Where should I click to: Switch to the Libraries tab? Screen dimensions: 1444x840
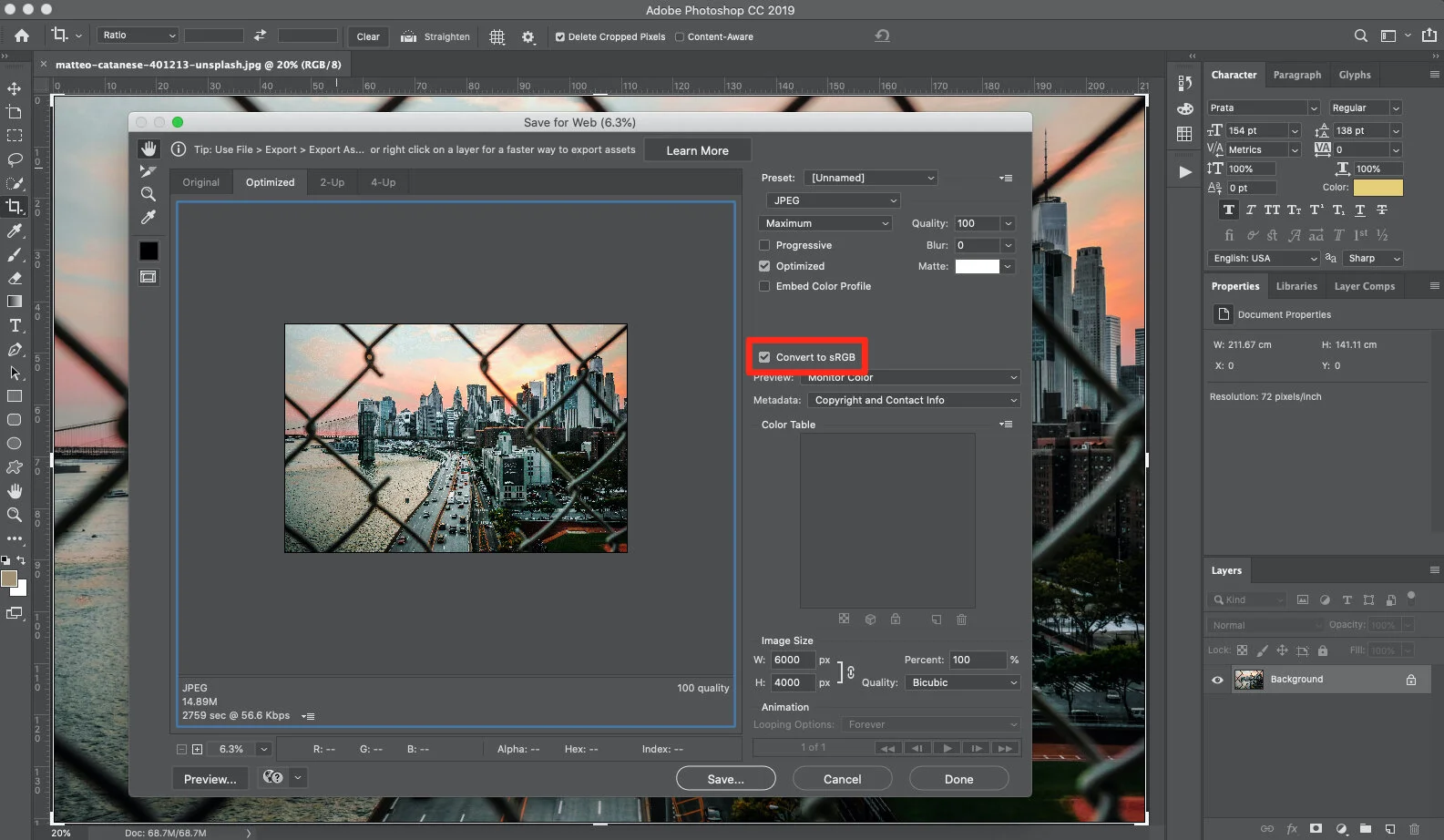tap(1296, 286)
